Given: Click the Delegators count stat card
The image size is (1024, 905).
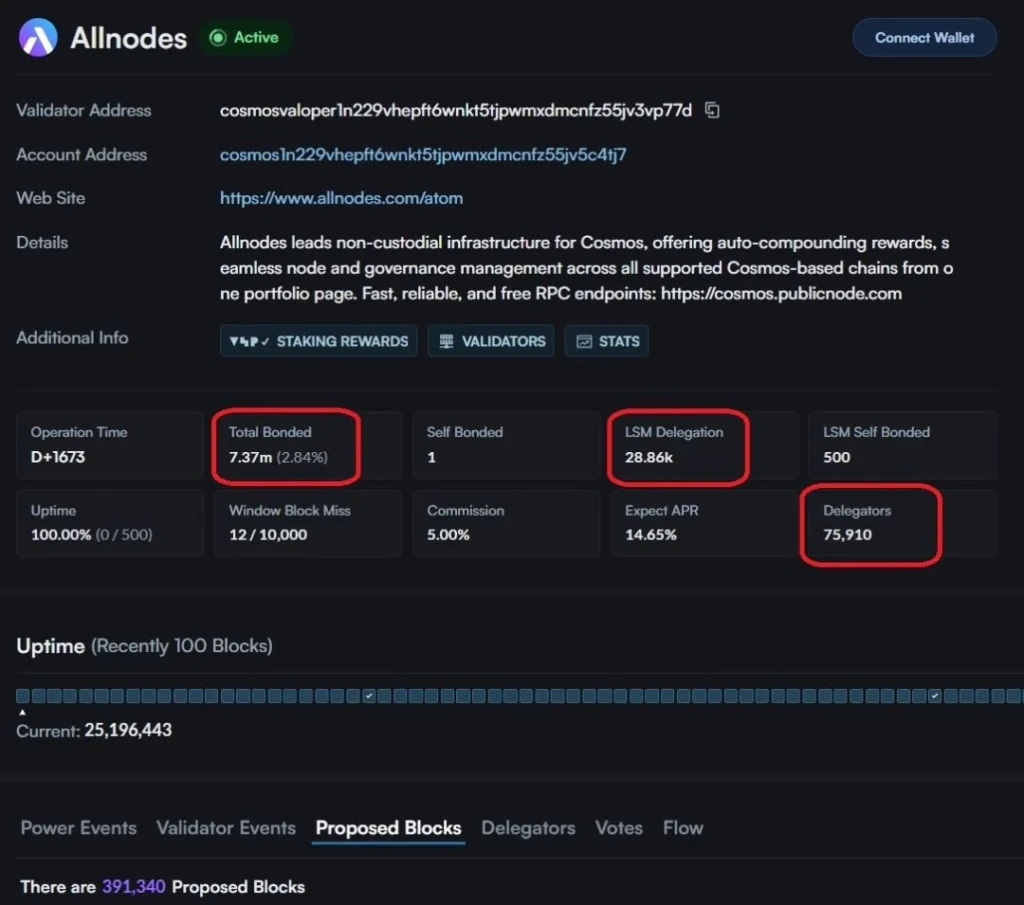Looking at the screenshot, I should tap(902, 523).
